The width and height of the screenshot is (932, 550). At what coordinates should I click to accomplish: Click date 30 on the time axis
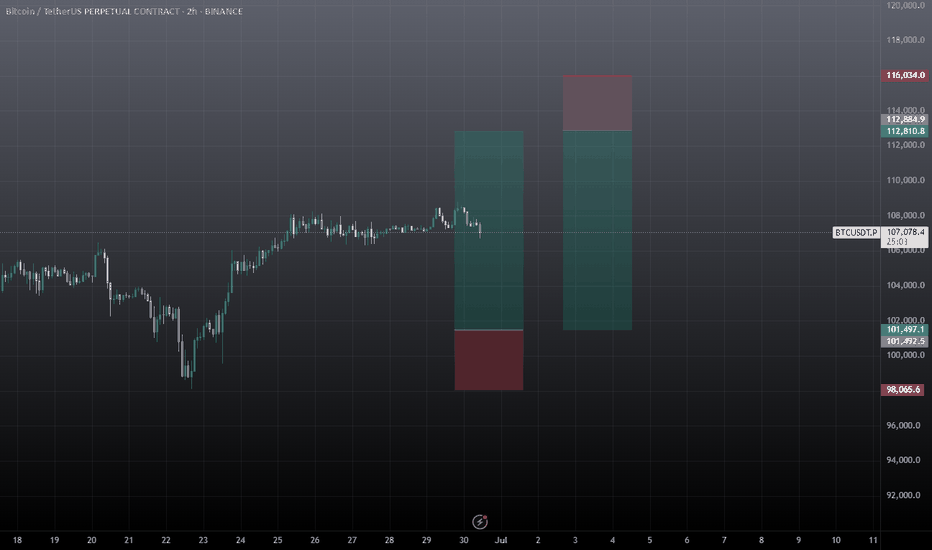pos(464,540)
